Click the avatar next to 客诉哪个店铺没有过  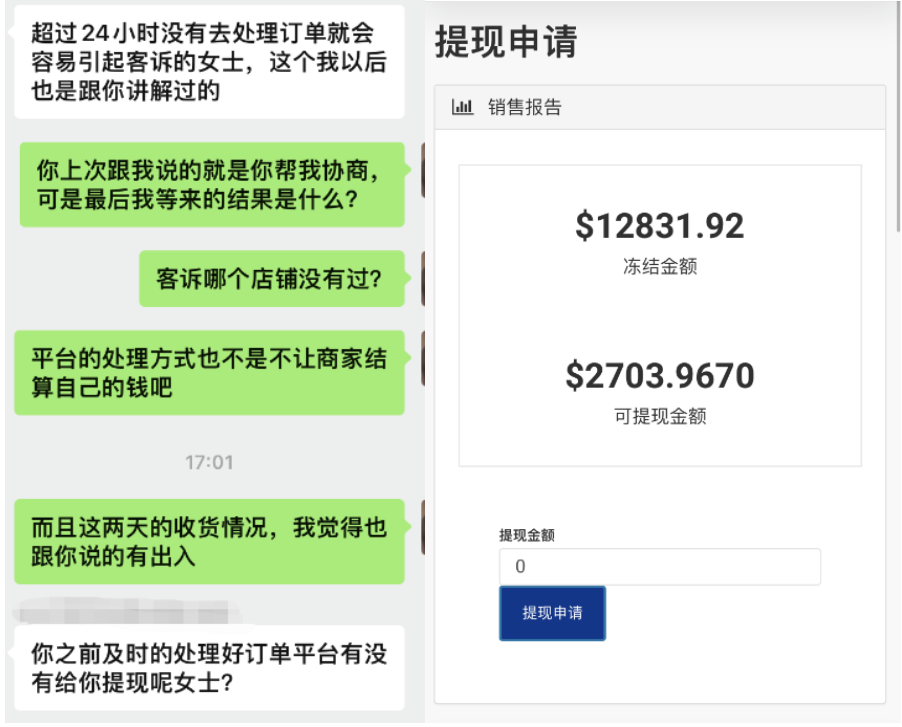(426, 277)
